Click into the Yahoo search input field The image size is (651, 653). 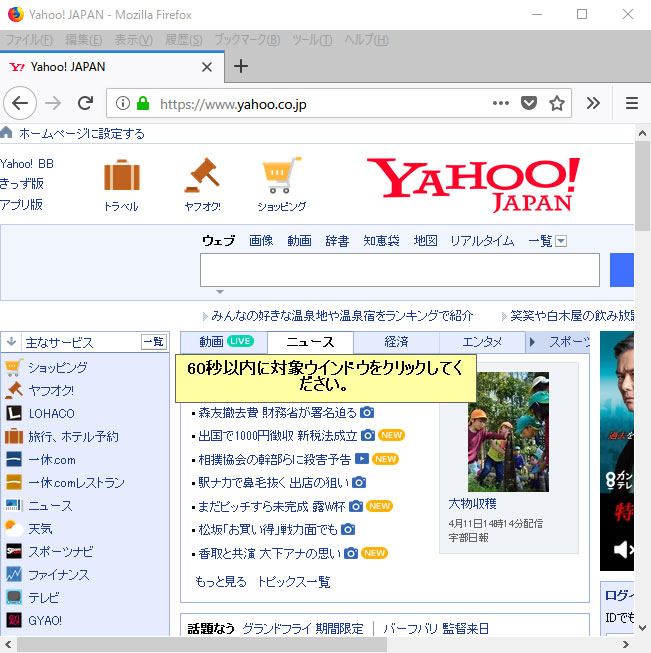[x=400, y=270]
